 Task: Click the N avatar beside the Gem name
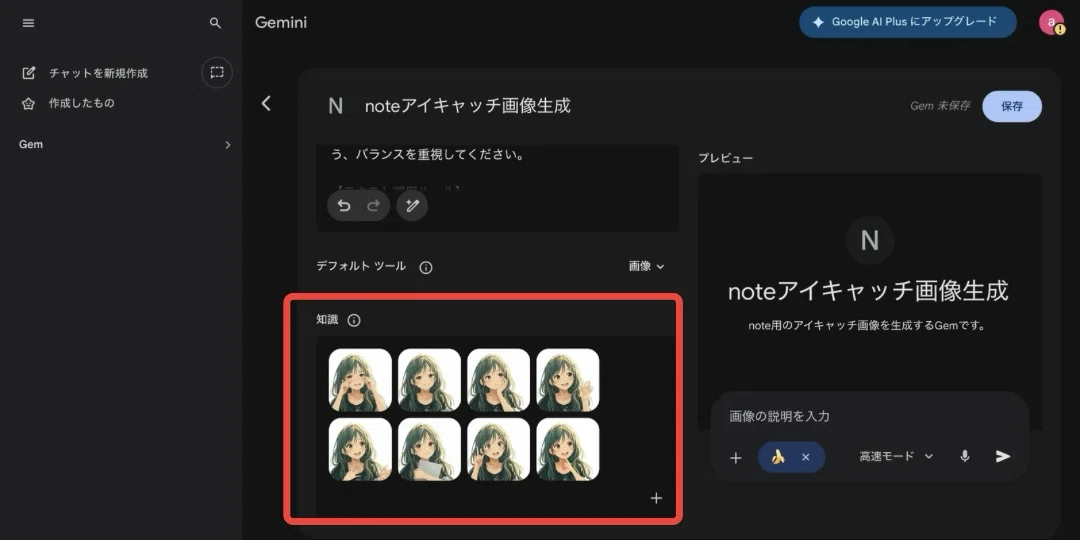click(x=335, y=106)
